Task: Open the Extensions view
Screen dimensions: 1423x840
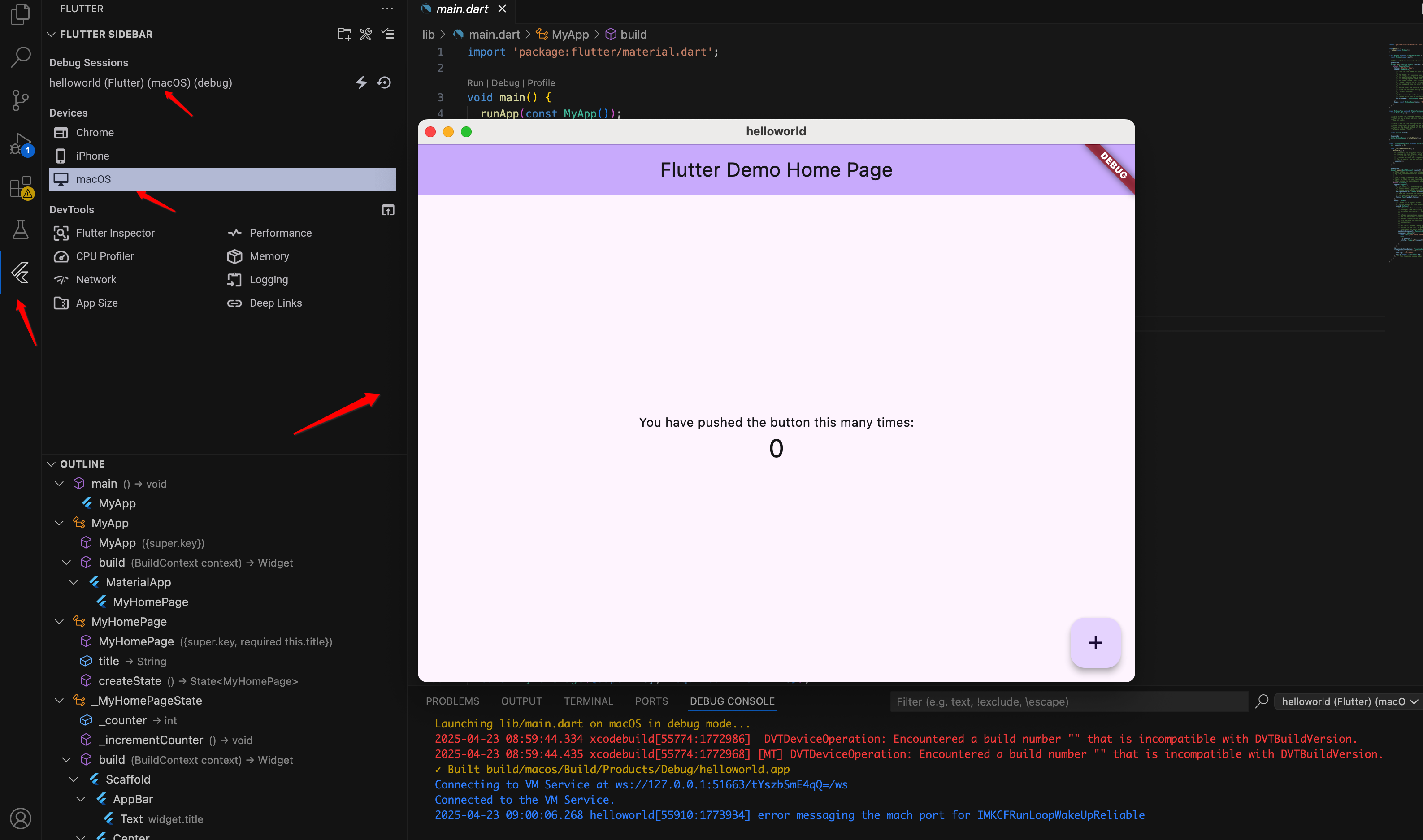Action: click(x=22, y=187)
